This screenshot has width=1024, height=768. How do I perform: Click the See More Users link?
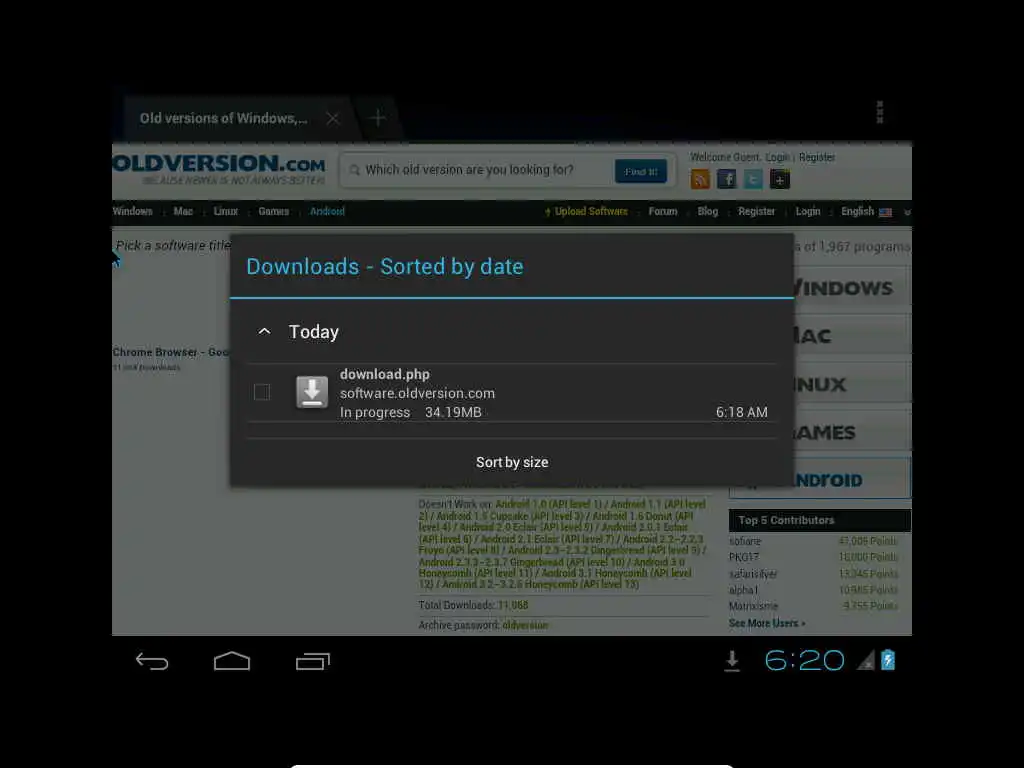point(767,624)
